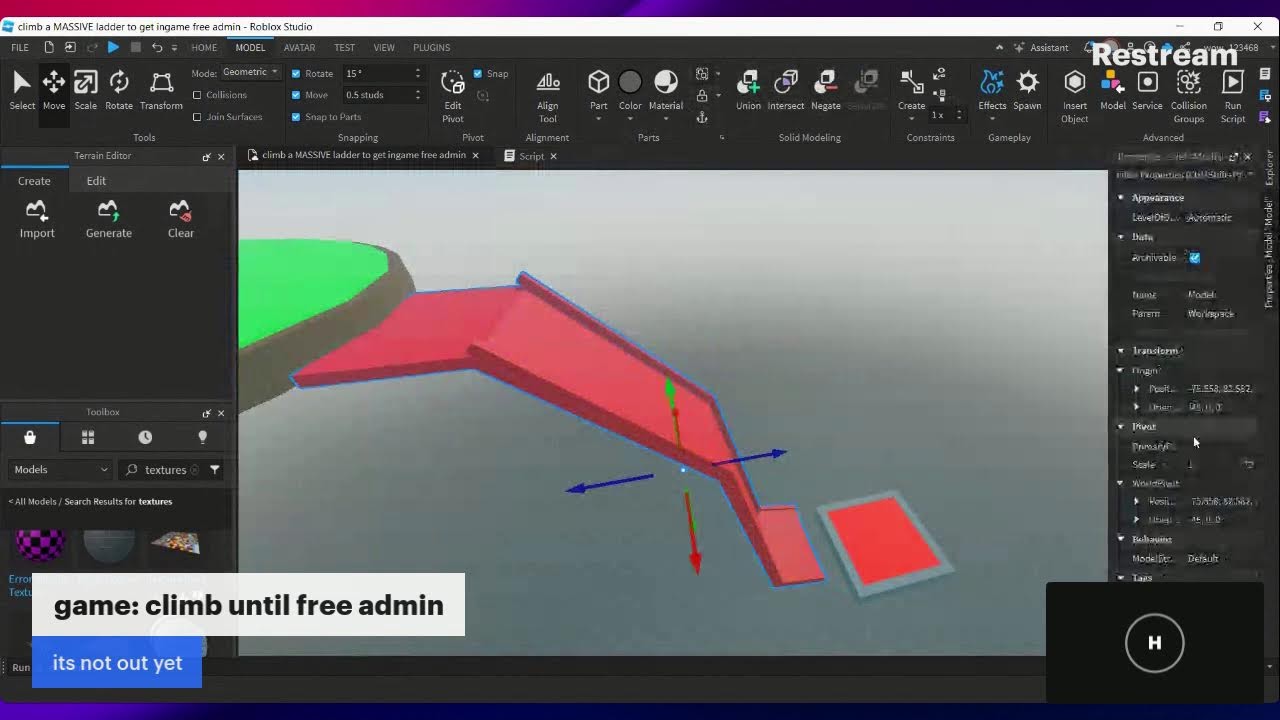Open the Service insert dialog
This screenshot has width=1280, height=720.
1147,90
